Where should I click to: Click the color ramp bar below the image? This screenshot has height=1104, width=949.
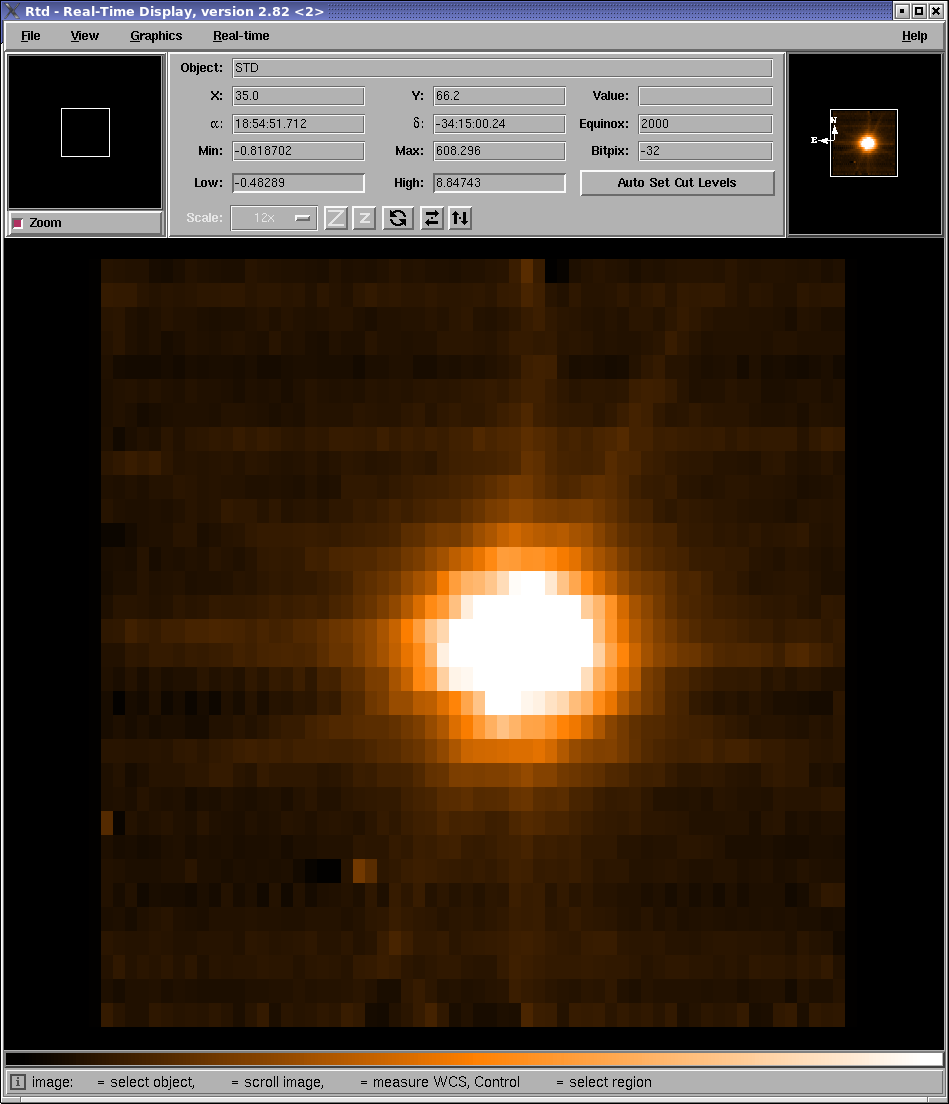pos(474,1059)
